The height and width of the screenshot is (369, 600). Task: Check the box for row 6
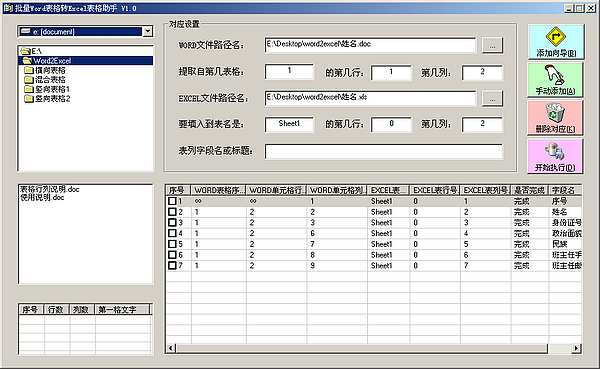[x=172, y=255]
